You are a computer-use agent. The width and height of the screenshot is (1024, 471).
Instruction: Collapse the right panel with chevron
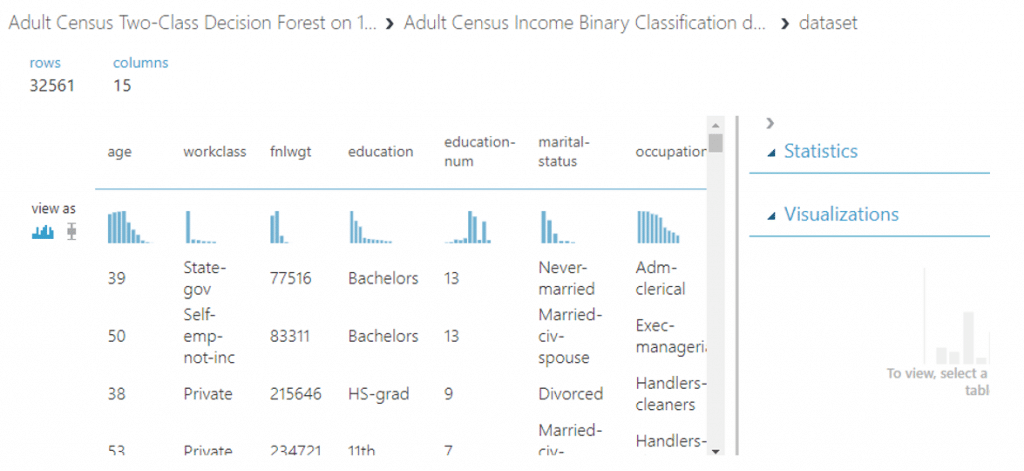click(x=770, y=123)
